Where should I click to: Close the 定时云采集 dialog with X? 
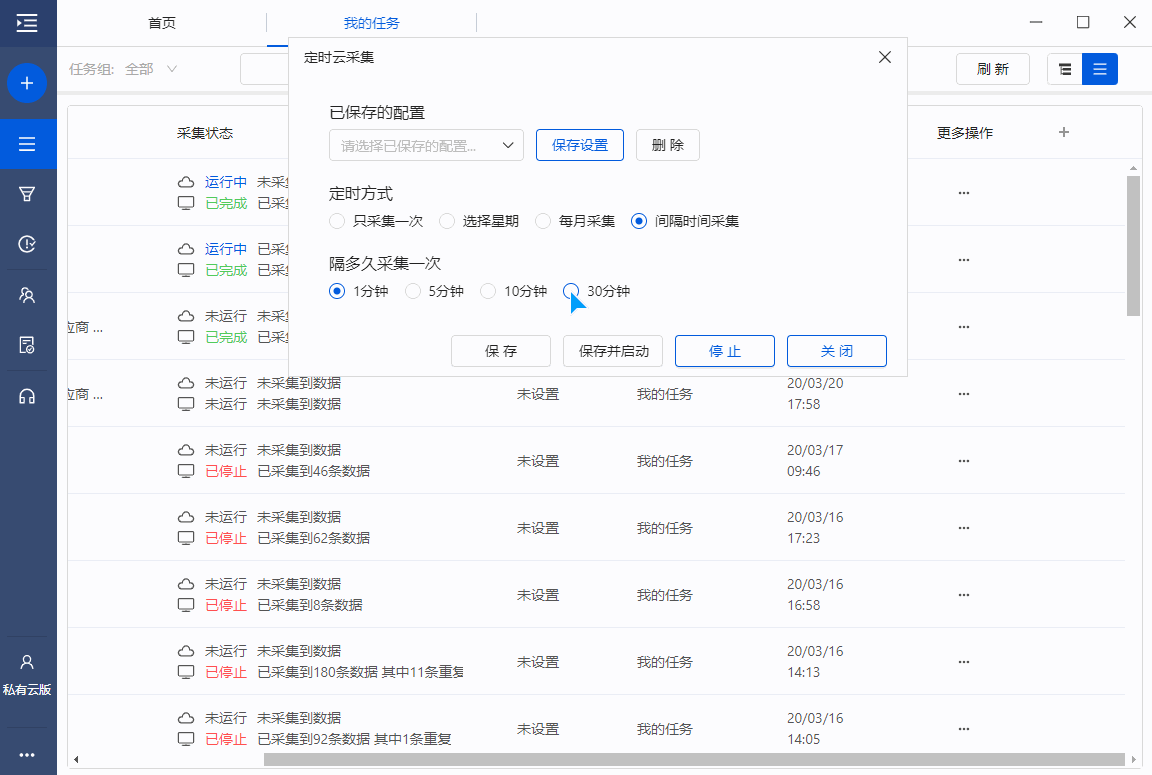tap(884, 58)
